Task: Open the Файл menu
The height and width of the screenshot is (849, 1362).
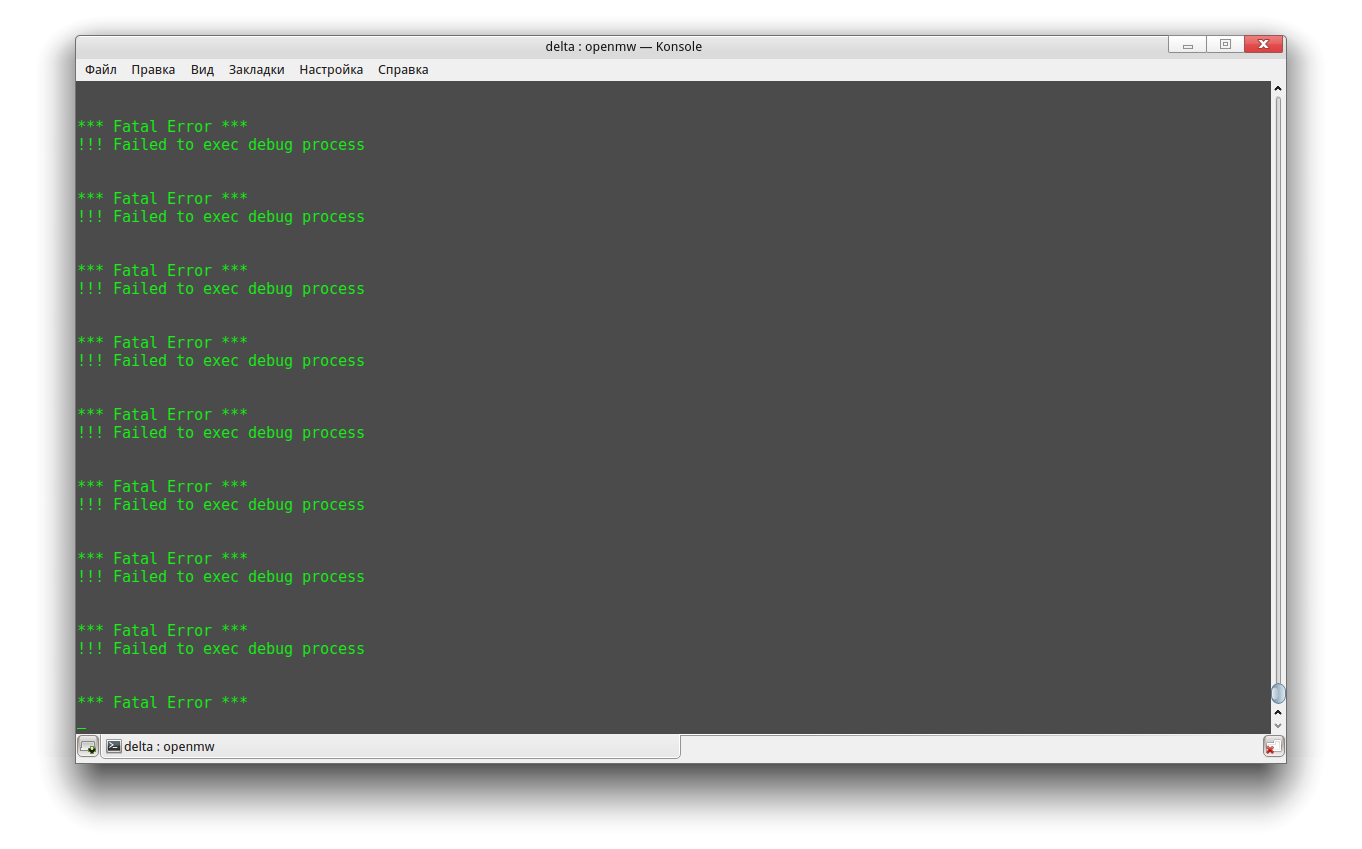Action: tap(101, 70)
